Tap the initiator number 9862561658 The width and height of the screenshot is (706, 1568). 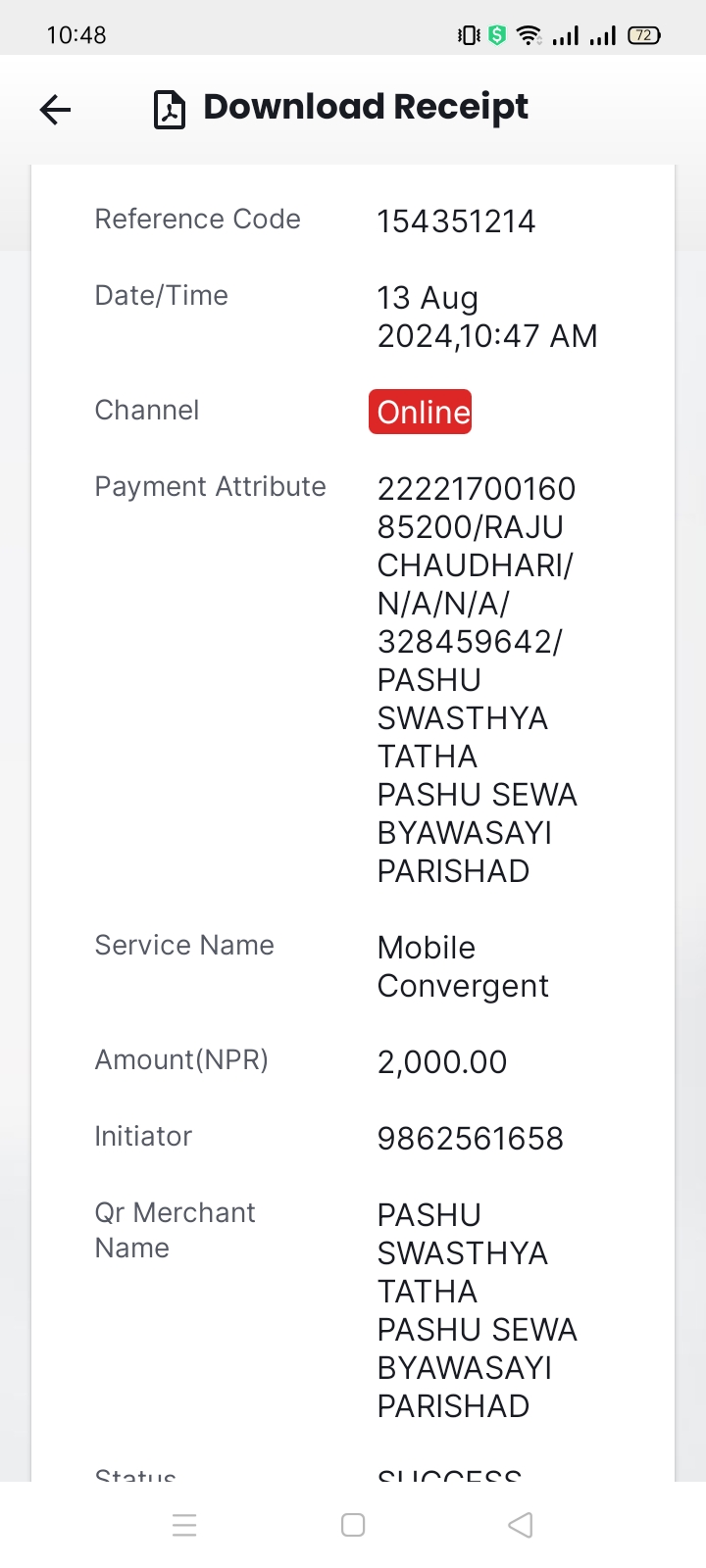(471, 1139)
